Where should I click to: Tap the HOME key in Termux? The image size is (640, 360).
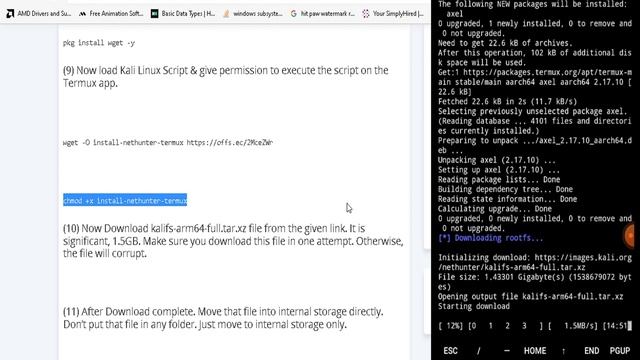pyautogui.click(x=535, y=351)
